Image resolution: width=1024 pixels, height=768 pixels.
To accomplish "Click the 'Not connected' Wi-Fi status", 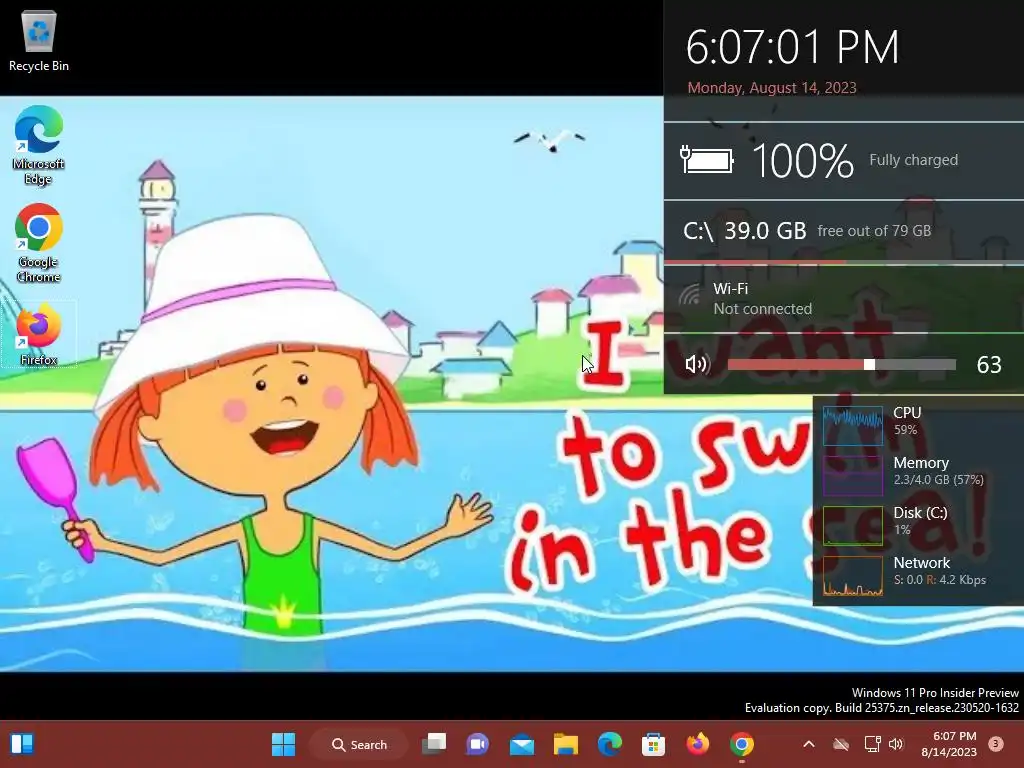I will coord(762,309).
